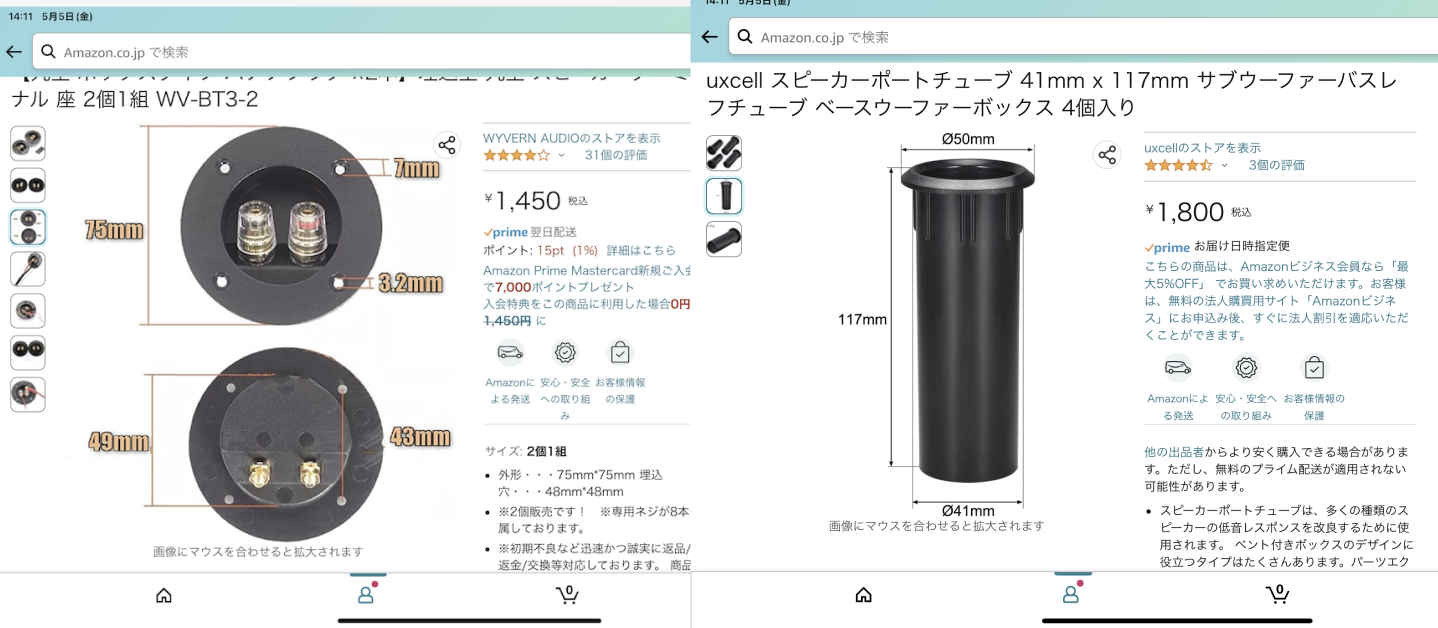Open the 31 ratings link
The image size is (1438, 628).
(x=616, y=155)
